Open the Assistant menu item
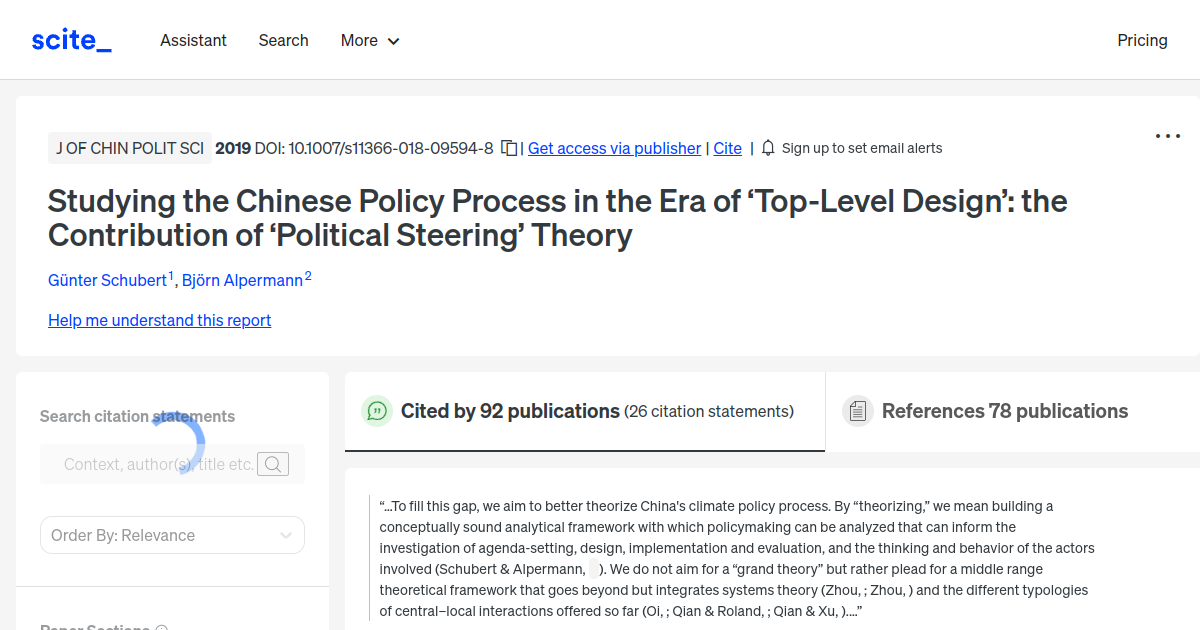The width and height of the screenshot is (1200, 630). 193,40
